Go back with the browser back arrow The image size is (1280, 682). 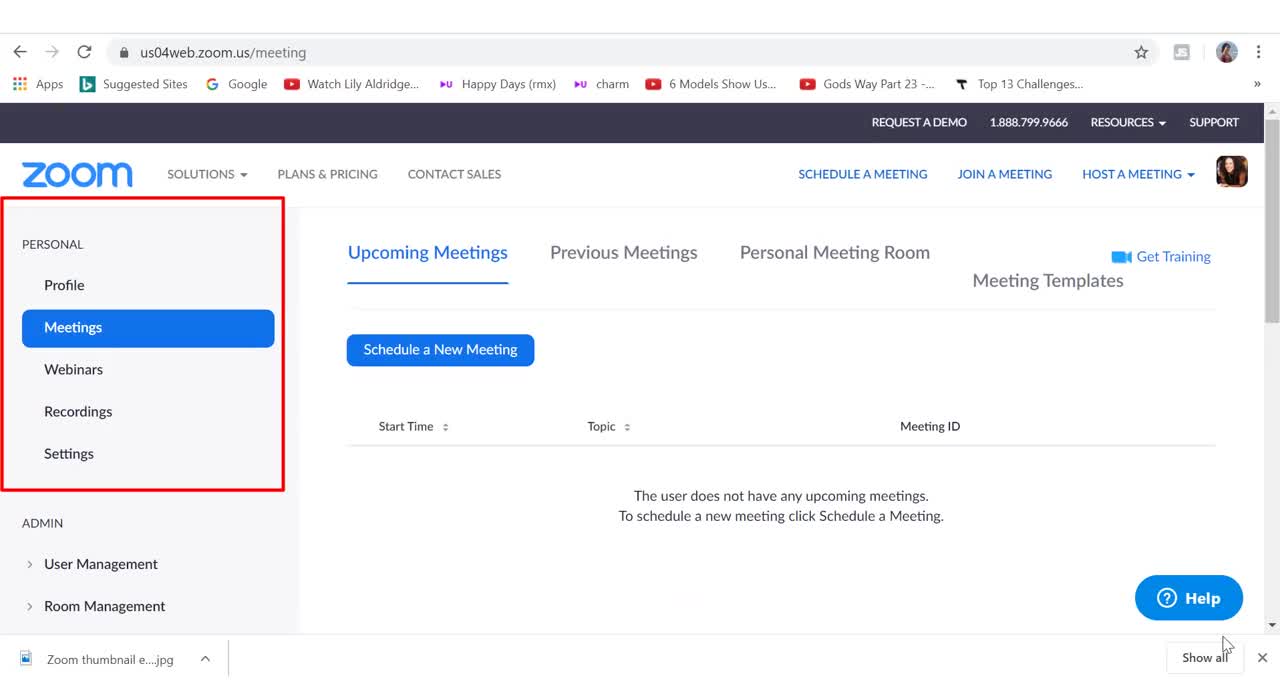click(20, 52)
